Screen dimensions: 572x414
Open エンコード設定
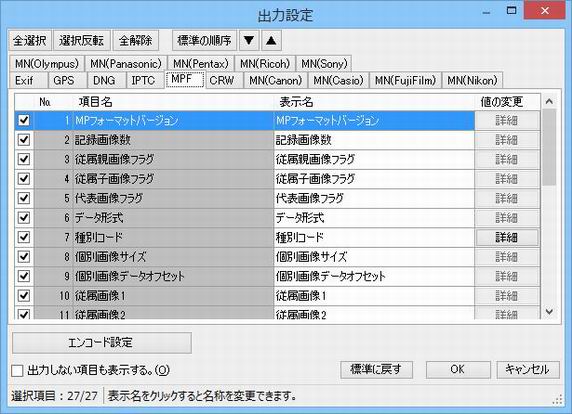(x=102, y=343)
